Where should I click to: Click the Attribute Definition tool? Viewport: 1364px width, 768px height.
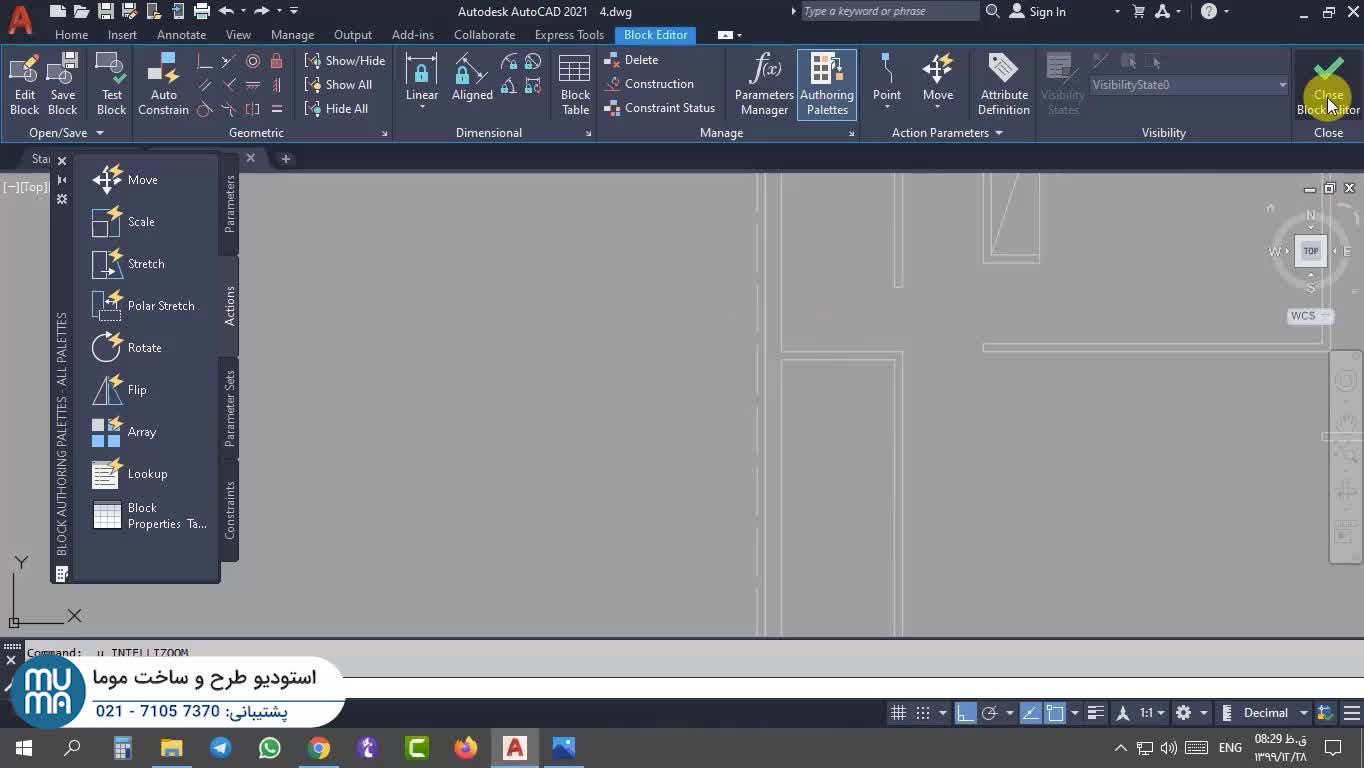pyautogui.click(x=1003, y=84)
